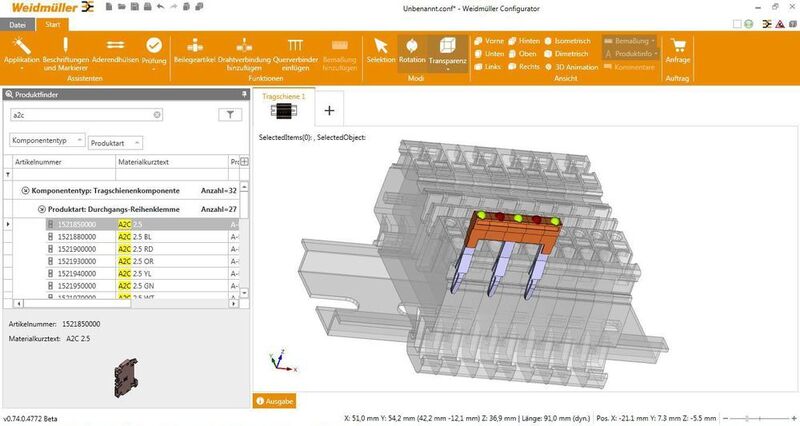The height and width of the screenshot is (426, 800).
Task: Open the Produktart dropdown
Action: pyautogui.click(x=116, y=142)
